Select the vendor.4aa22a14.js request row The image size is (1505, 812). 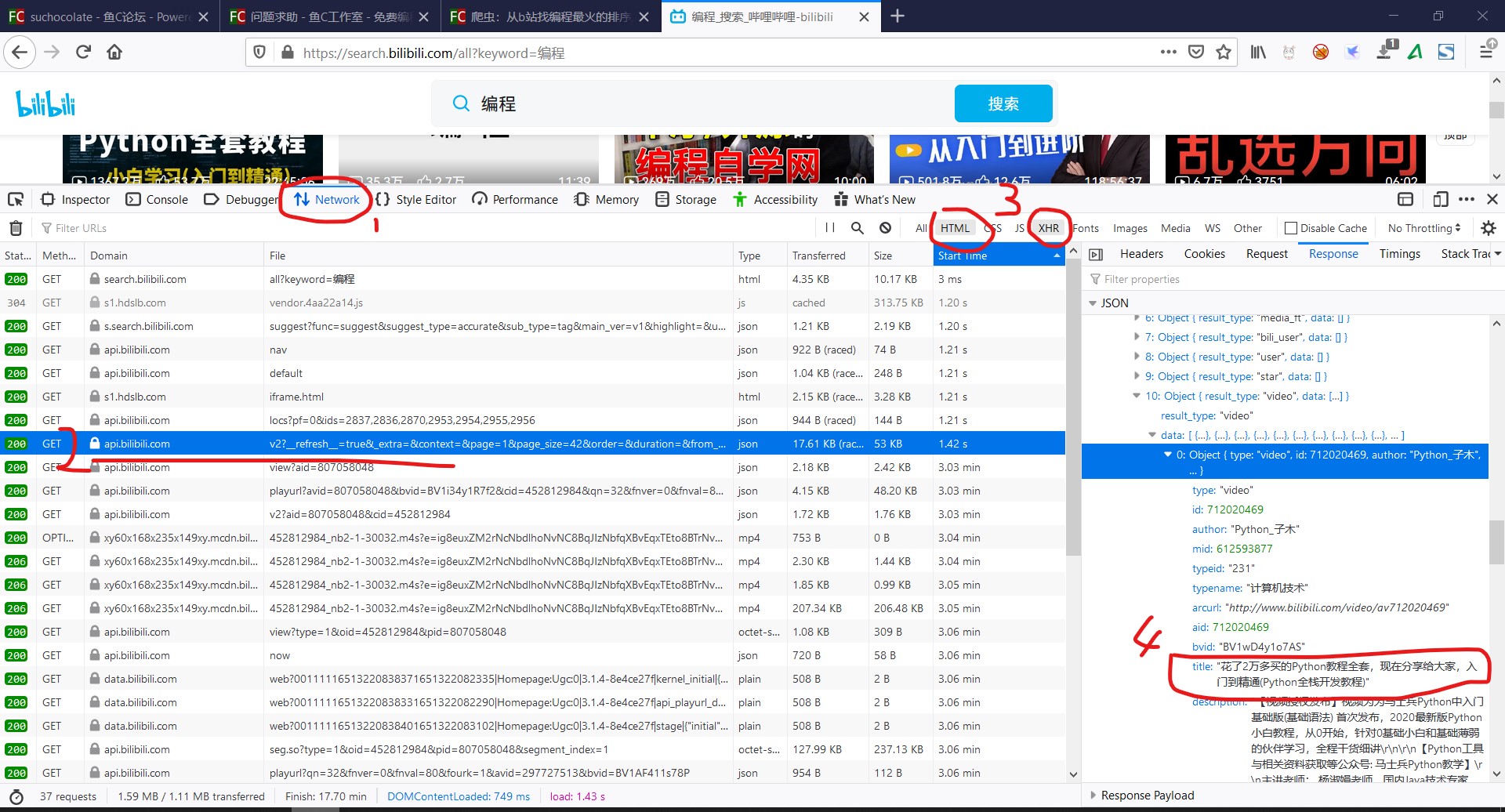[x=532, y=303]
